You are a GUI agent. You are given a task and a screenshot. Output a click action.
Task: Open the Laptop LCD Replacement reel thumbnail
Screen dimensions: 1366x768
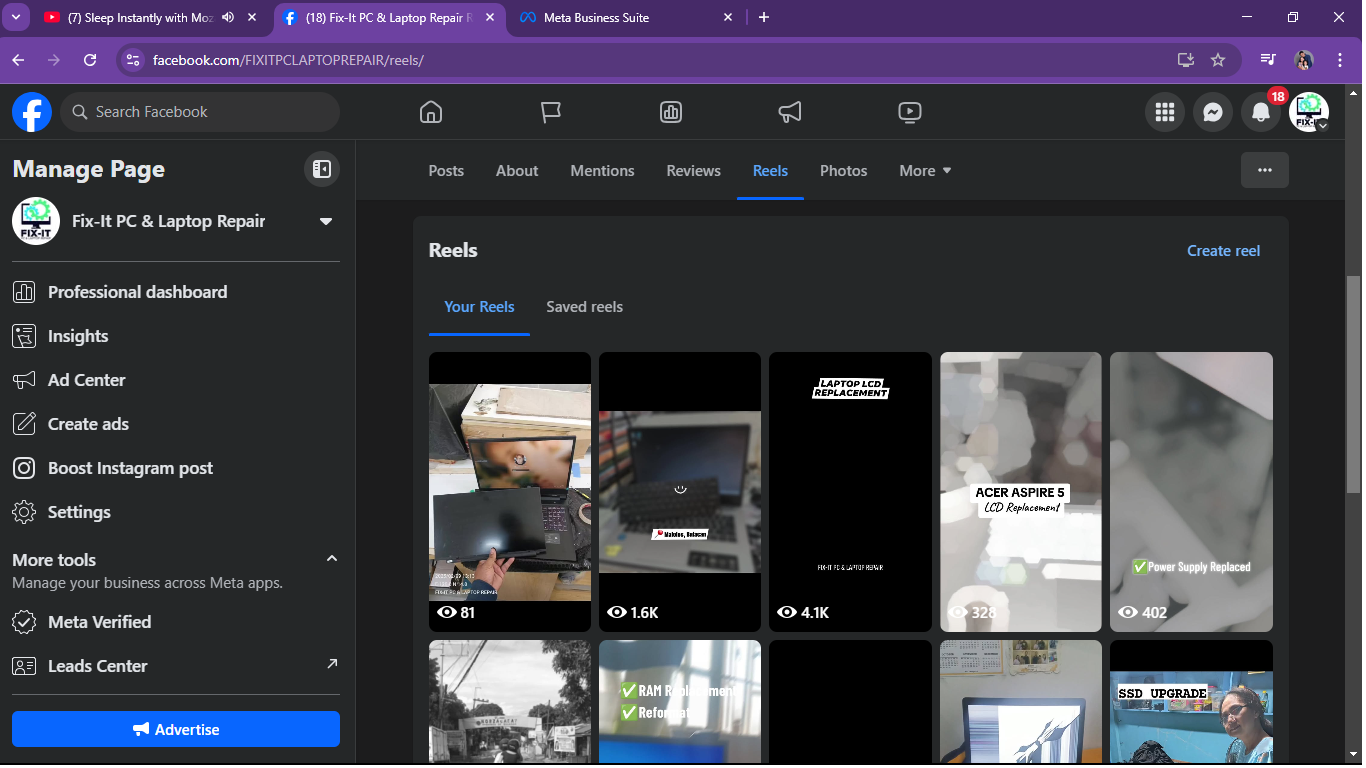coord(850,490)
